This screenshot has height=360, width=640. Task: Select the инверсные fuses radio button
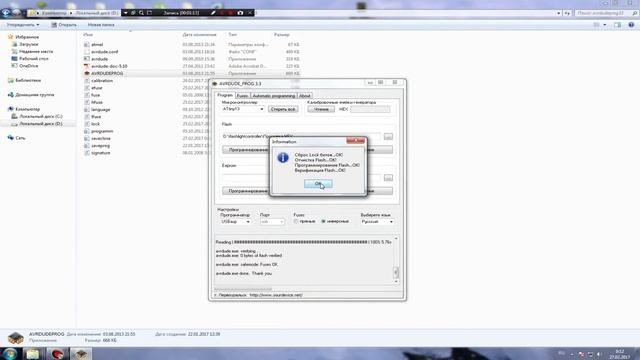[324, 221]
